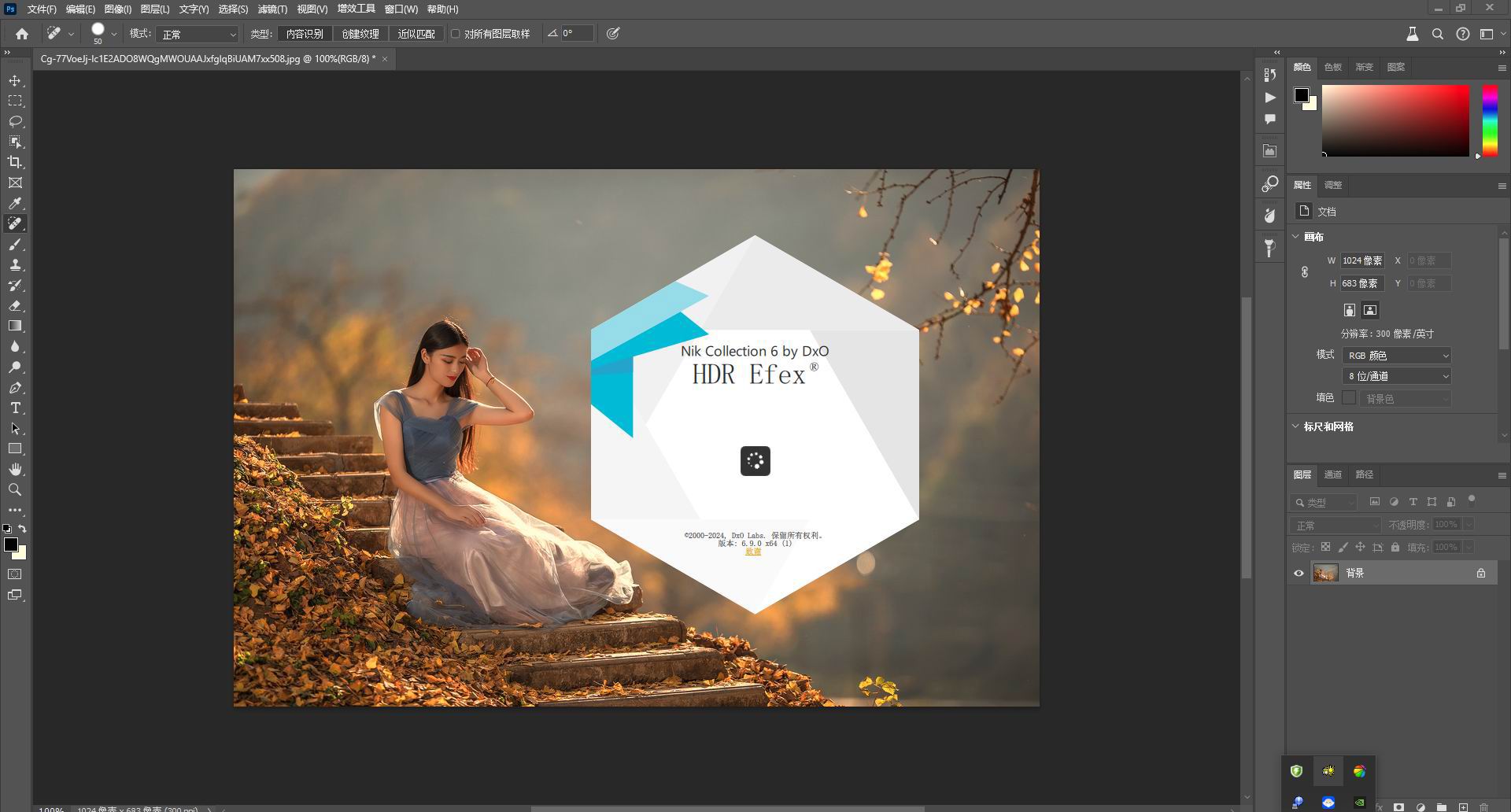Select the Spot Healing Brush tool
Viewport: 1511px width, 812px height.
pos(15,223)
